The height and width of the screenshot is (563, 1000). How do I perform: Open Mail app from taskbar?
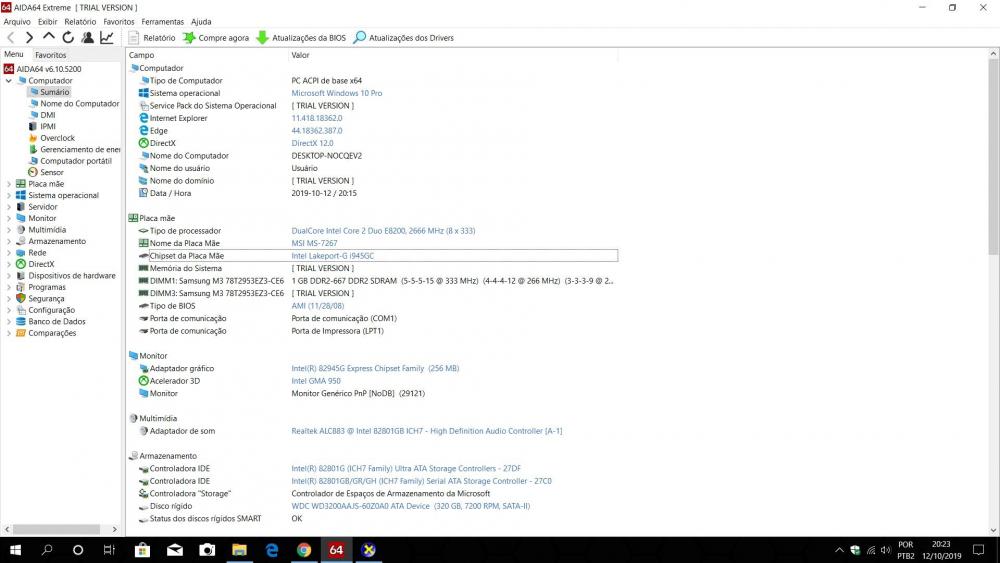click(x=175, y=550)
